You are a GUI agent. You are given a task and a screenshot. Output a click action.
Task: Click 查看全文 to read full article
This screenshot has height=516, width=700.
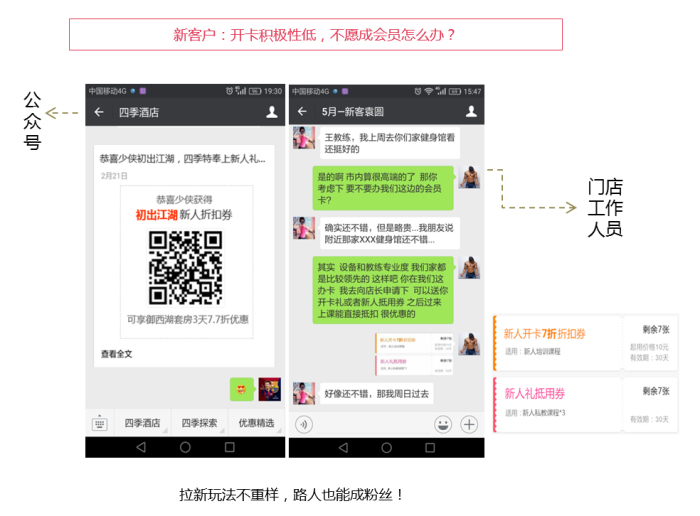(x=116, y=354)
